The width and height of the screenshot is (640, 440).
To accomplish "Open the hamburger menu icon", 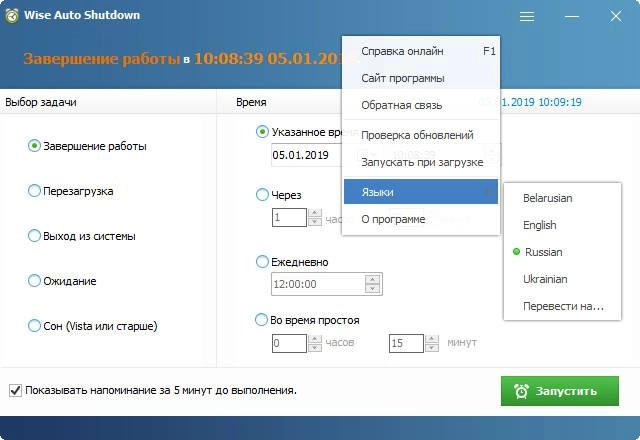I will 527,16.
